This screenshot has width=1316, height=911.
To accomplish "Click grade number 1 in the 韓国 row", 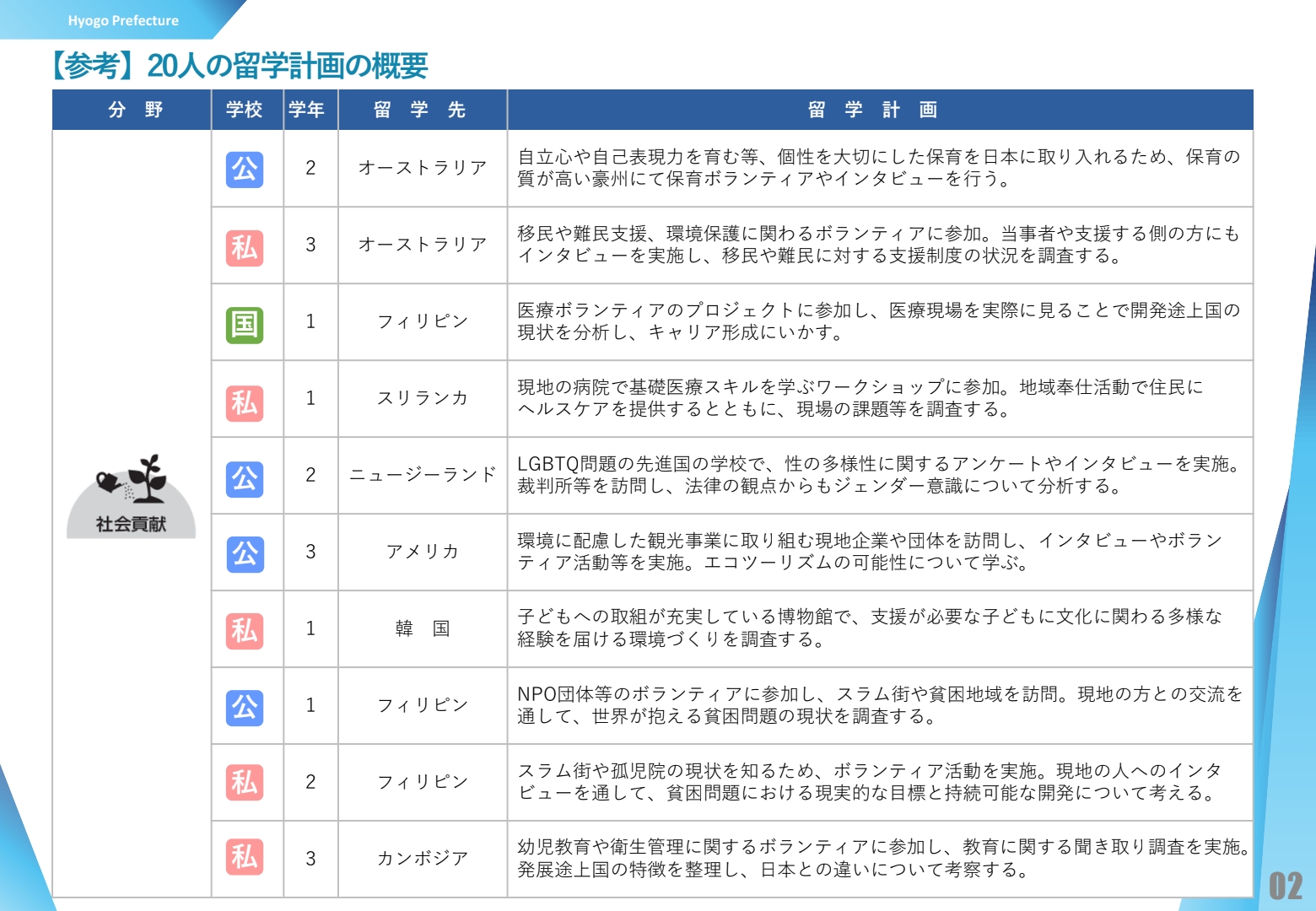I will click(x=310, y=628).
